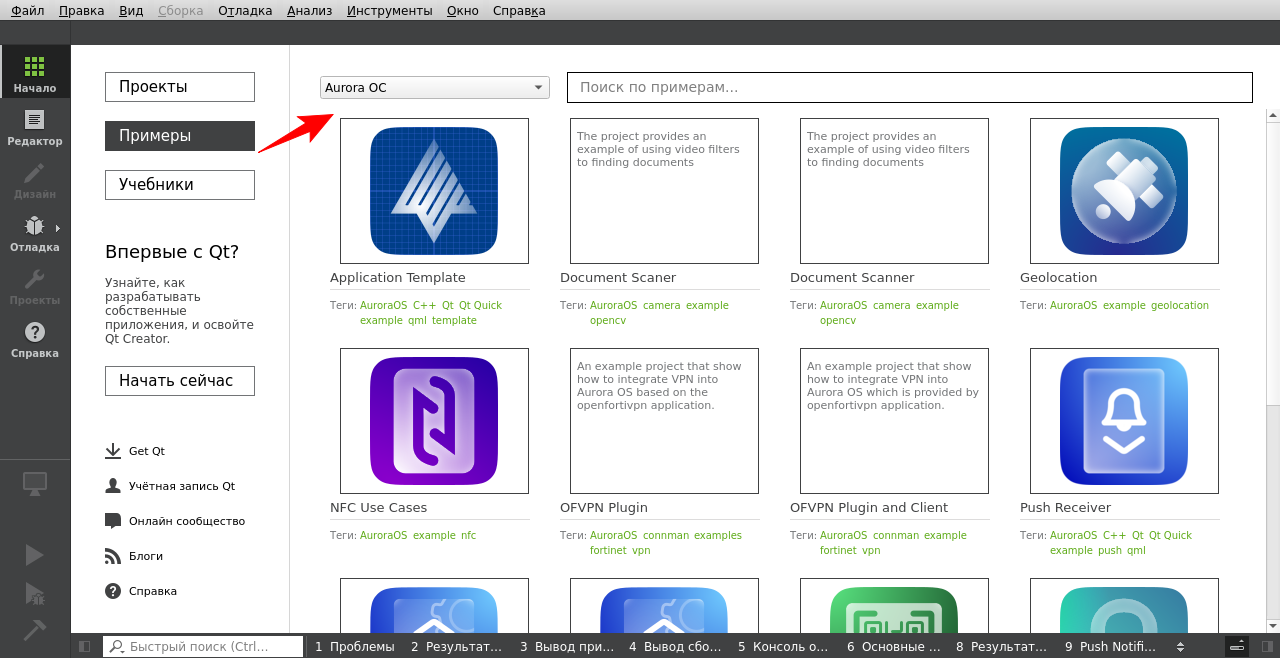The image size is (1280, 658).
Task: Open the Инструменты menu
Action: (x=390, y=11)
